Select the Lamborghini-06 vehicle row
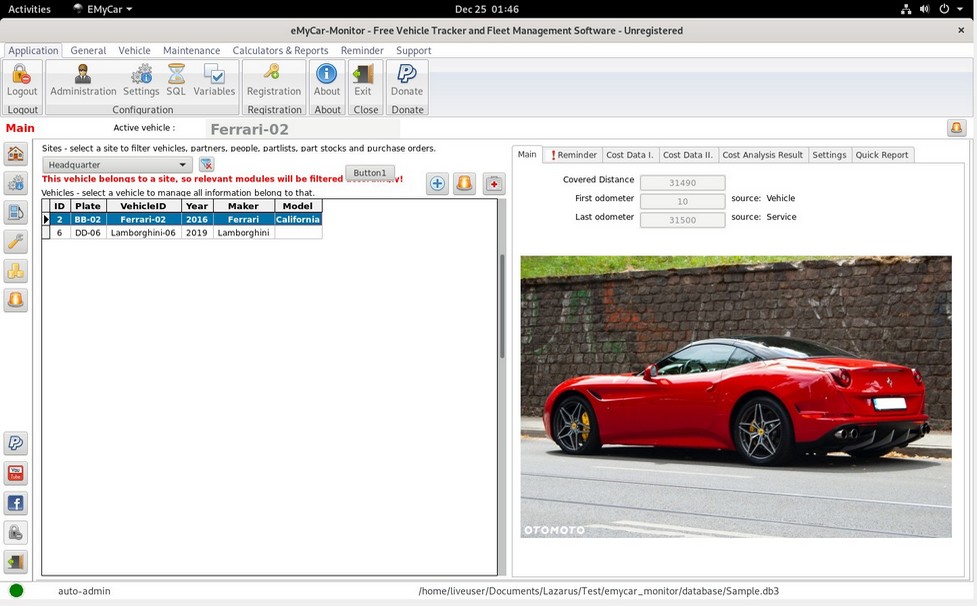This screenshot has width=977, height=606. 143,233
